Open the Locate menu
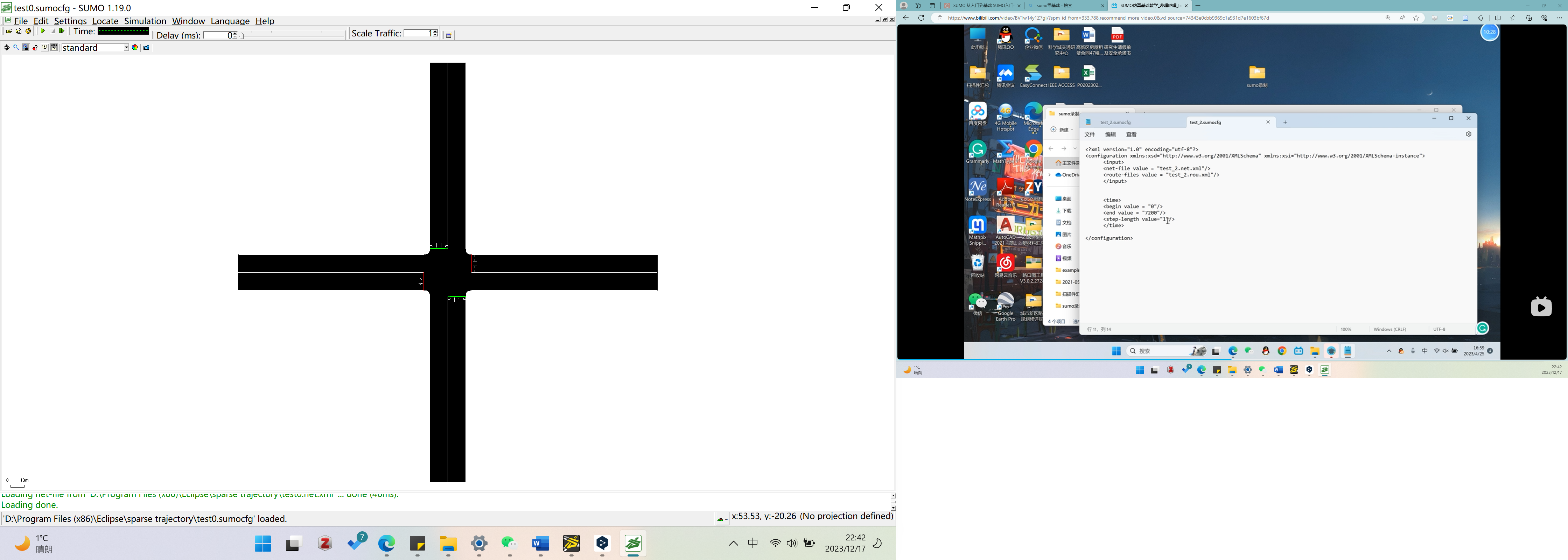This screenshot has width=1568, height=560. (105, 21)
